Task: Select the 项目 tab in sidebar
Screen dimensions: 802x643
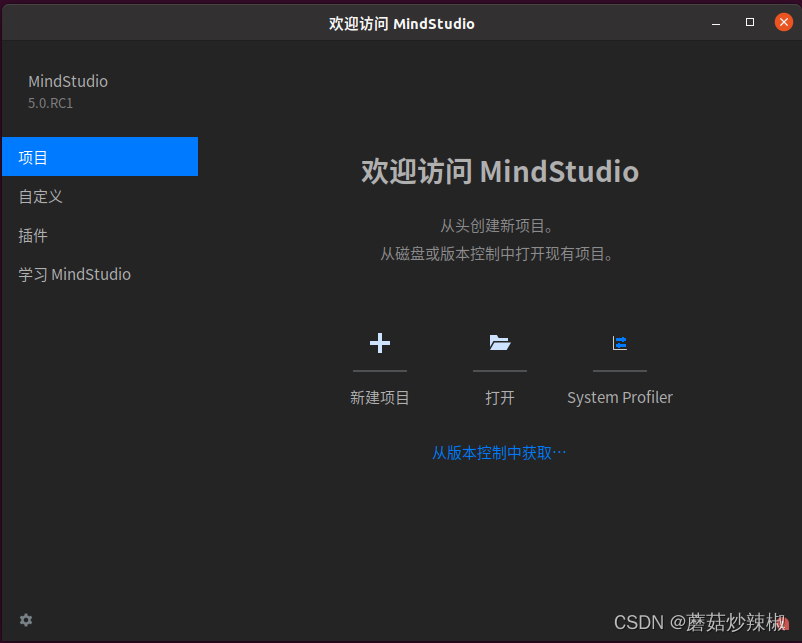Action: (x=100, y=157)
